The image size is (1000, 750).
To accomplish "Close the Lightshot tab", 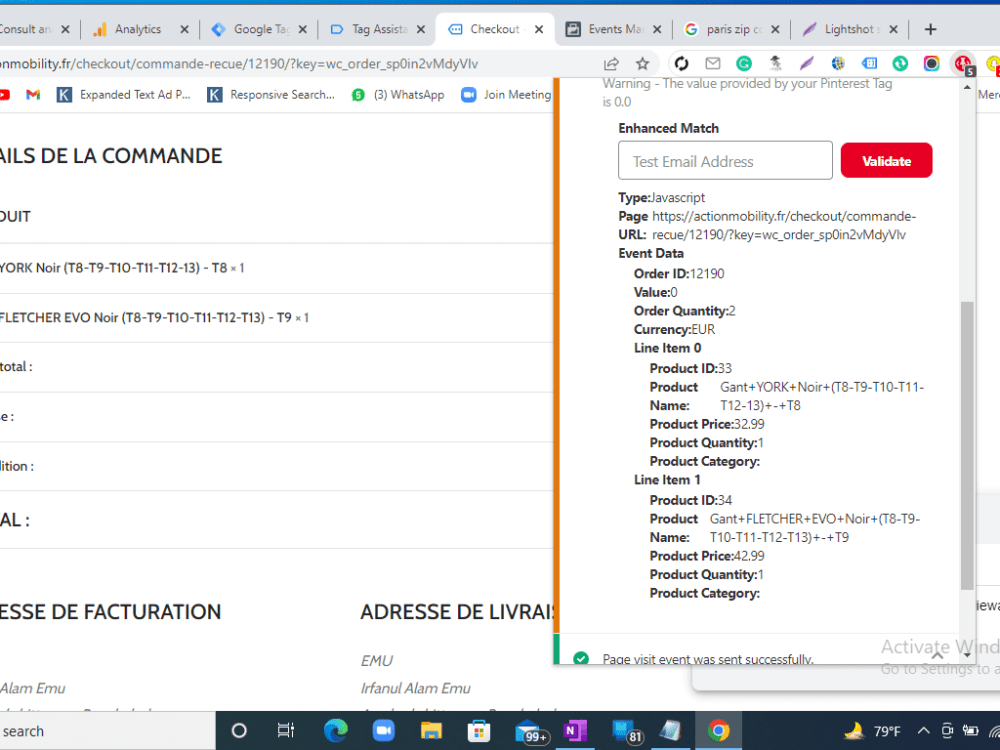I will [893, 29].
